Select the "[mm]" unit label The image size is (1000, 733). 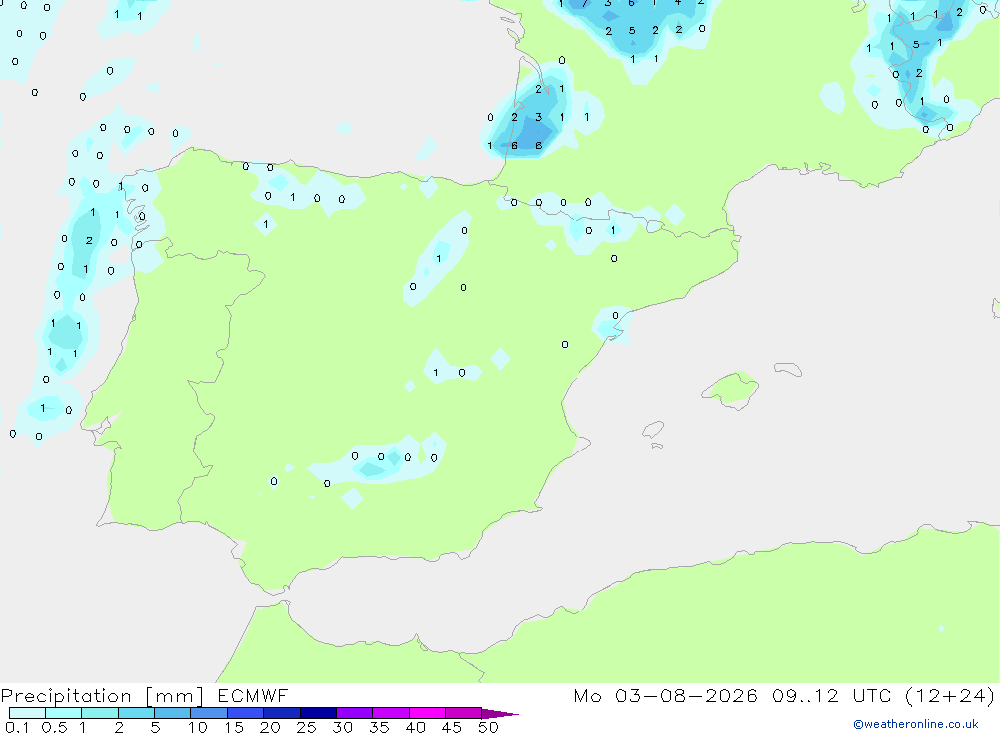click(174, 696)
